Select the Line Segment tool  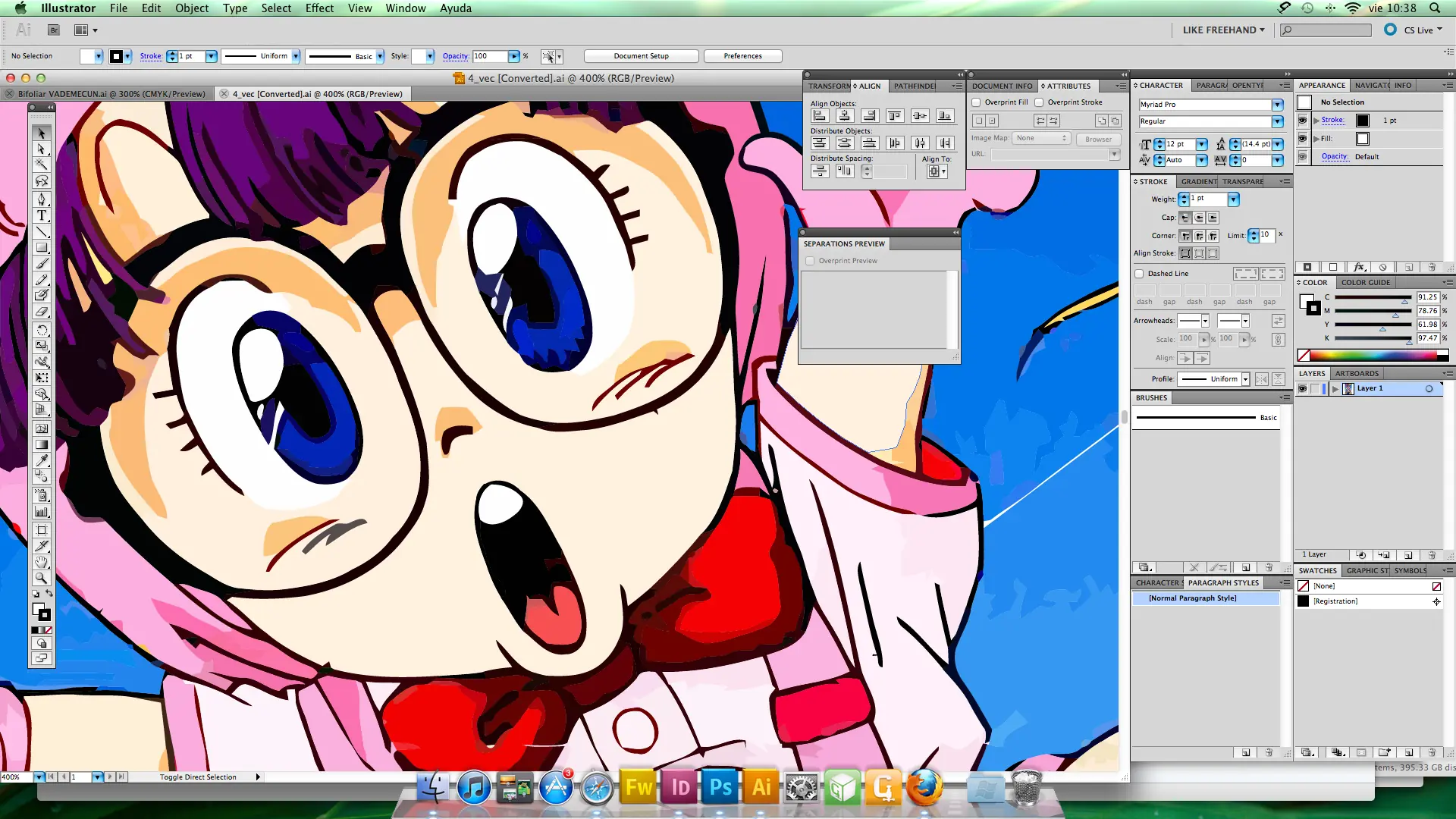click(42, 231)
